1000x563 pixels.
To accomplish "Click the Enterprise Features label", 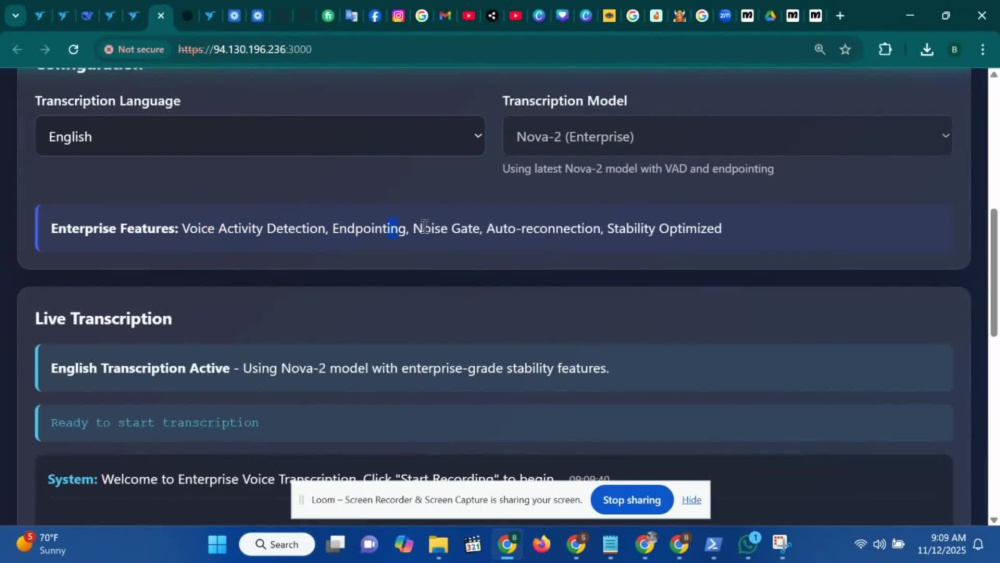I will pos(114,228).
